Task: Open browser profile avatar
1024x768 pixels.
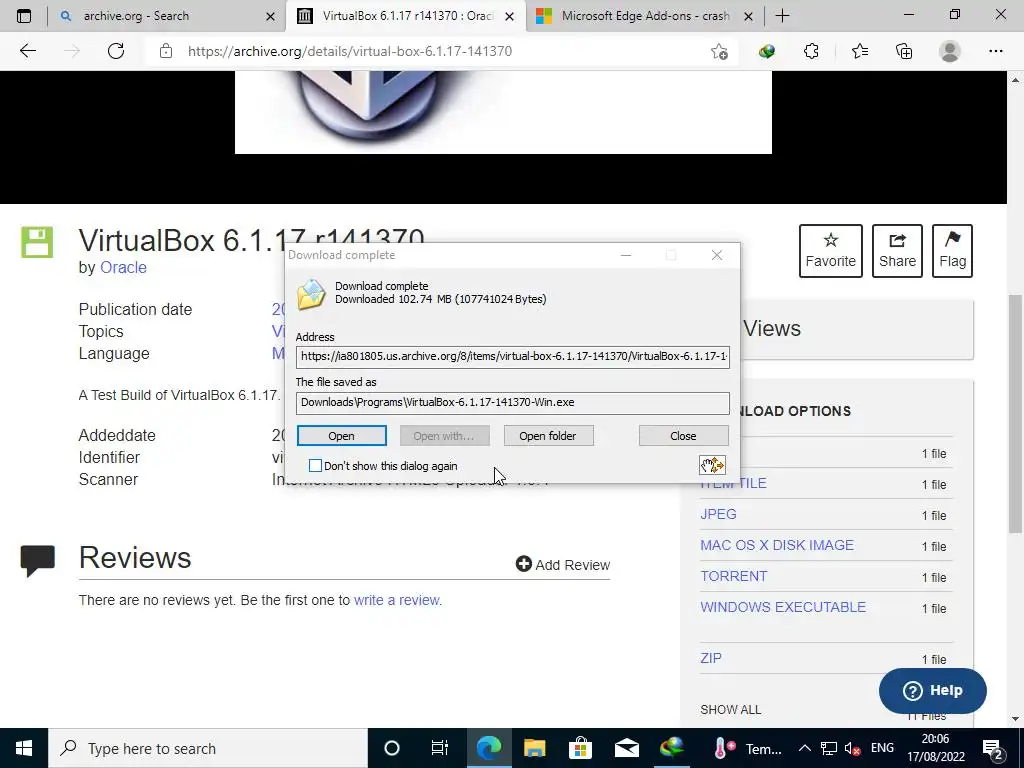Action: pyautogui.click(x=950, y=51)
